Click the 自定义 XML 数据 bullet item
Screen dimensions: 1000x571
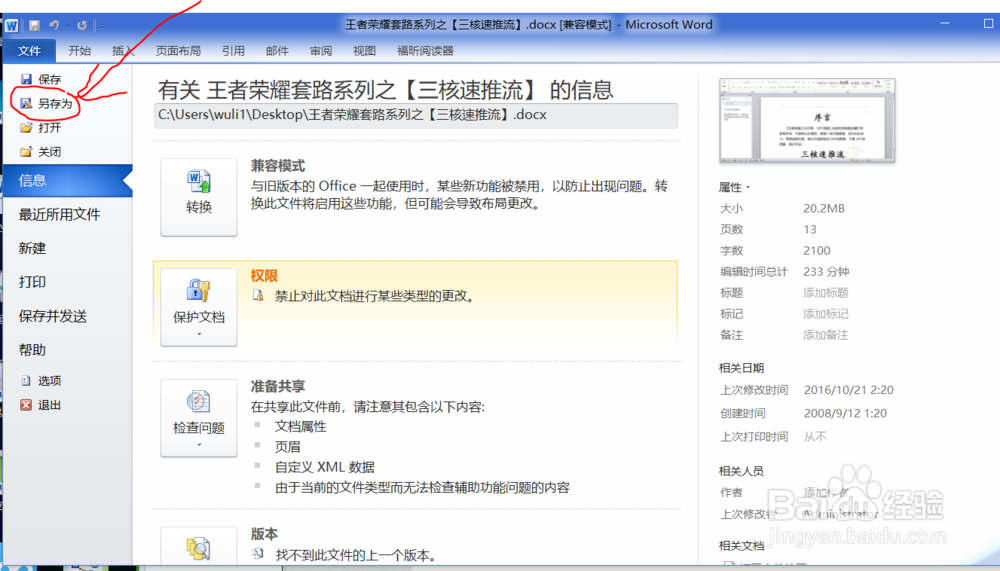pyautogui.click(x=325, y=467)
